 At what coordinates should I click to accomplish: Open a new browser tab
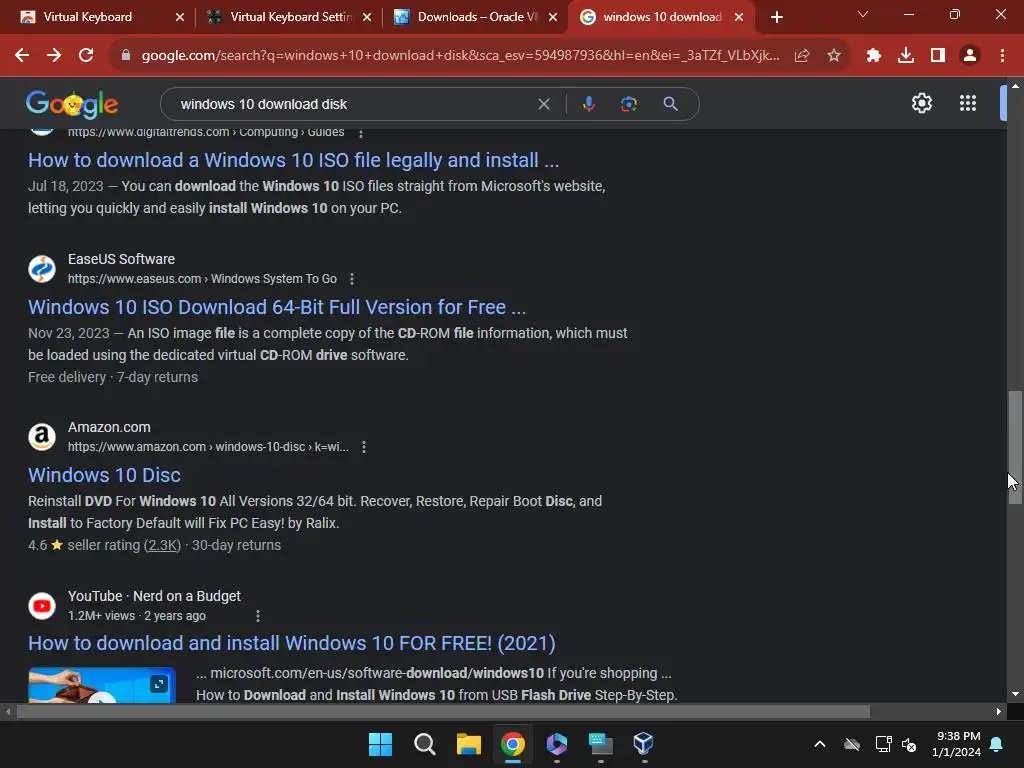776,18
